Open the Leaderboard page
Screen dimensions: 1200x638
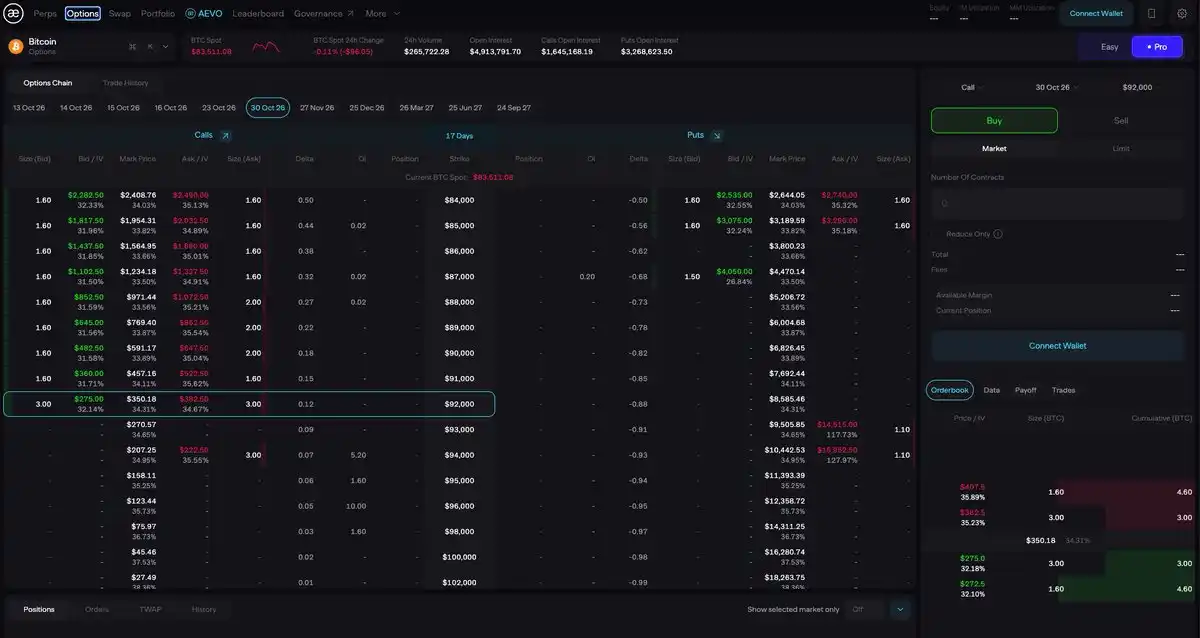pyautogui.click(x=258, y=14)
